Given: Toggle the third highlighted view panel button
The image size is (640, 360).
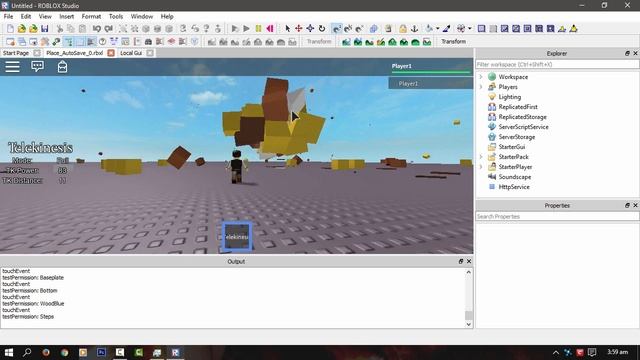Looking at the screenshot, I should 91,42.
